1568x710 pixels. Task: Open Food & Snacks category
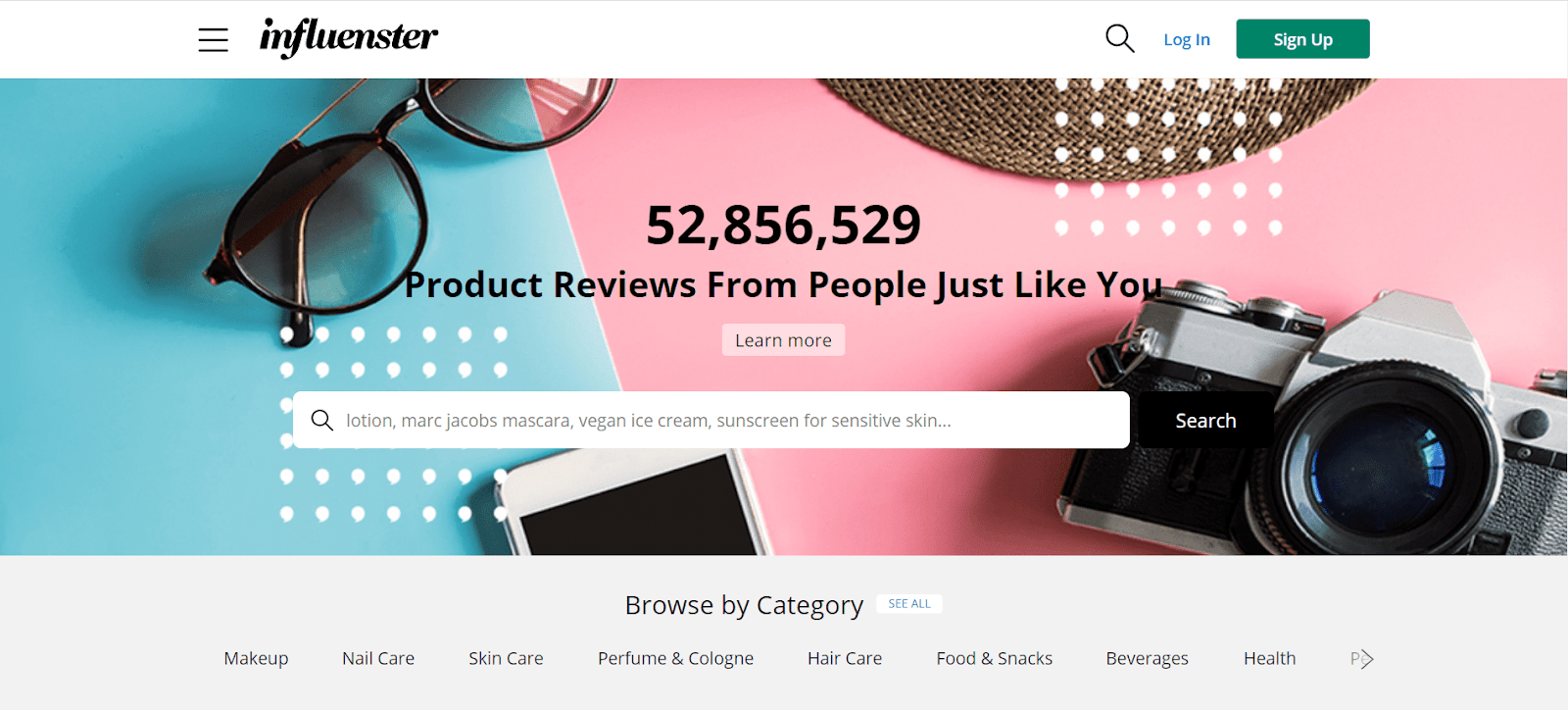(994, 659)
